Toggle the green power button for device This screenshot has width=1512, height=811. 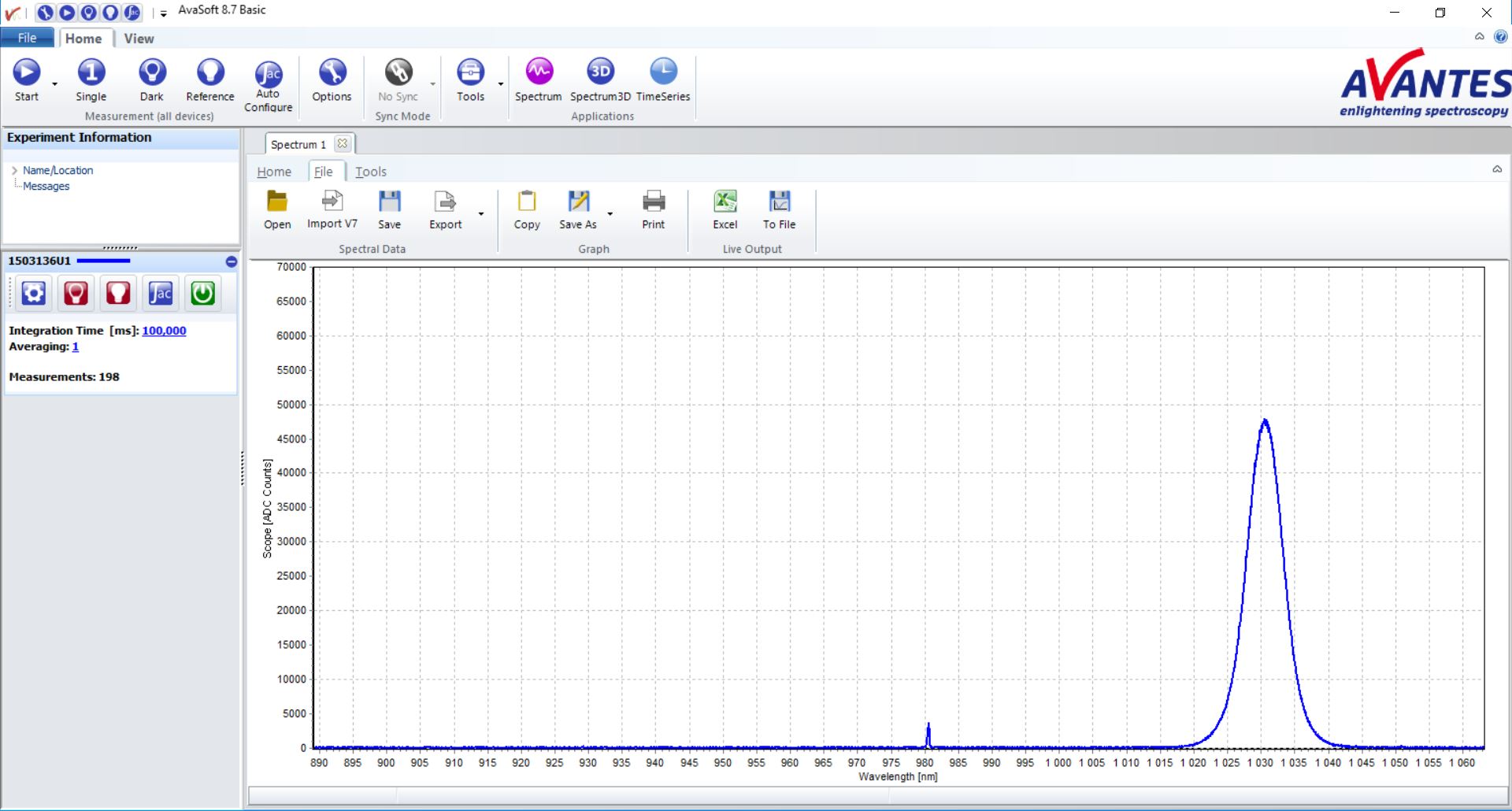click(x=202, y=294)
